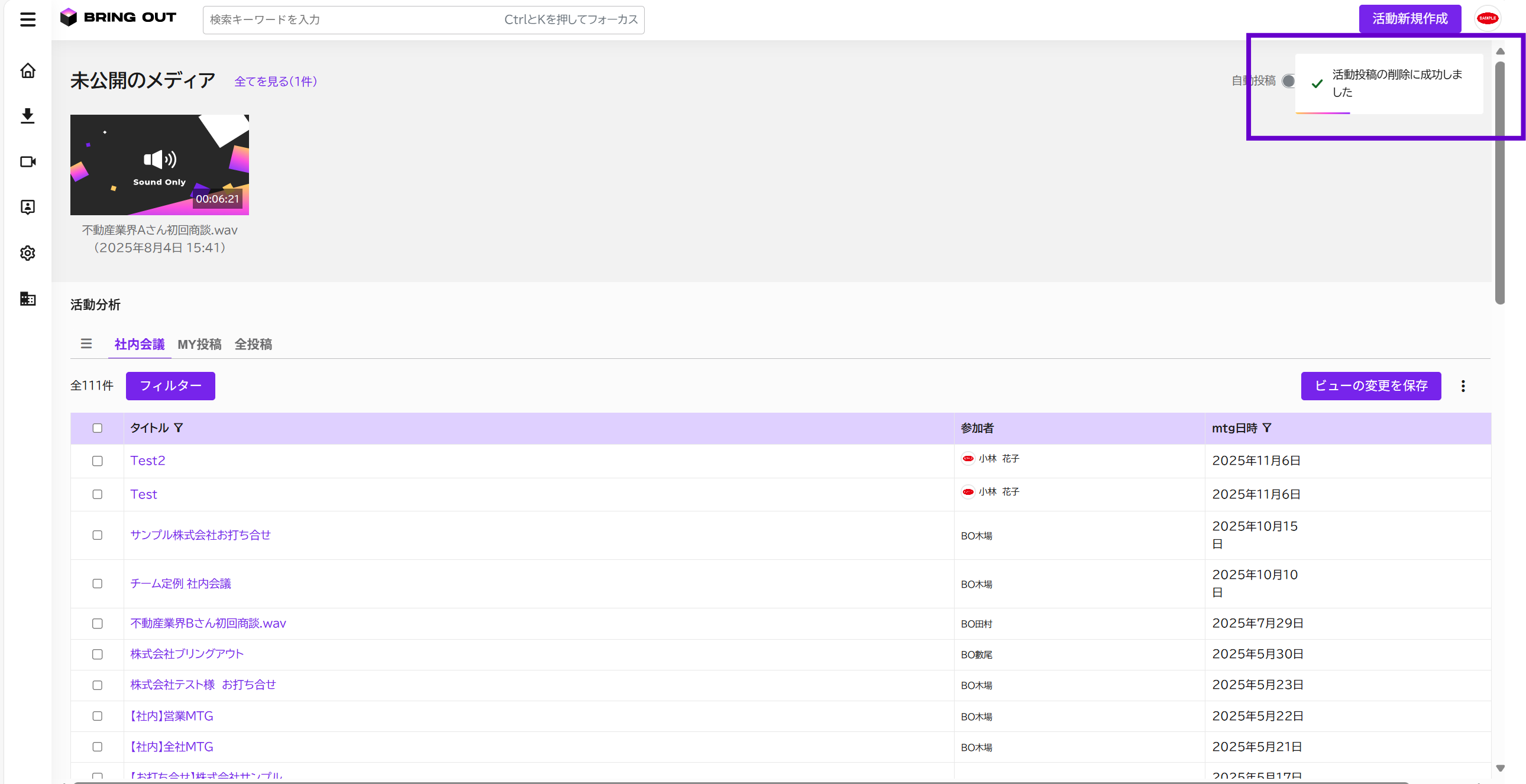1526x784 pixels.
Task: Click the search keyword input field
Action: point(423,20)
